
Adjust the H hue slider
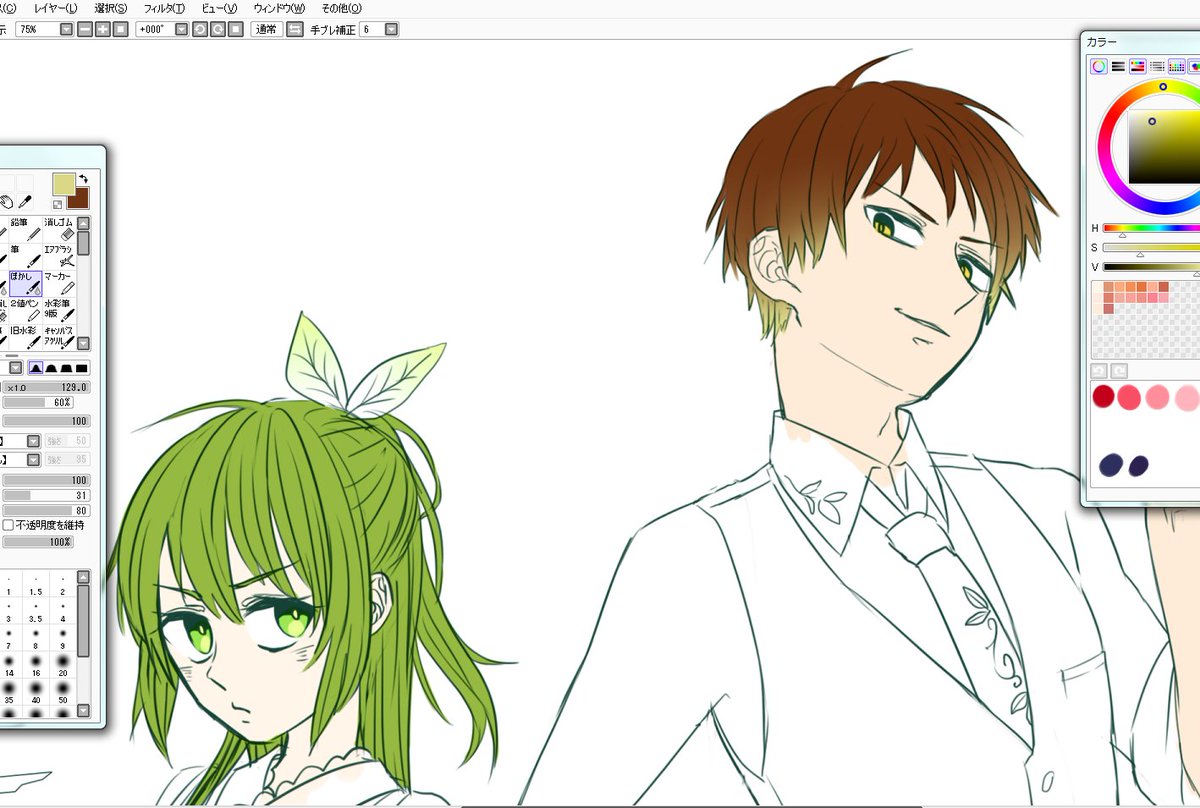(x=1151, y=228)
